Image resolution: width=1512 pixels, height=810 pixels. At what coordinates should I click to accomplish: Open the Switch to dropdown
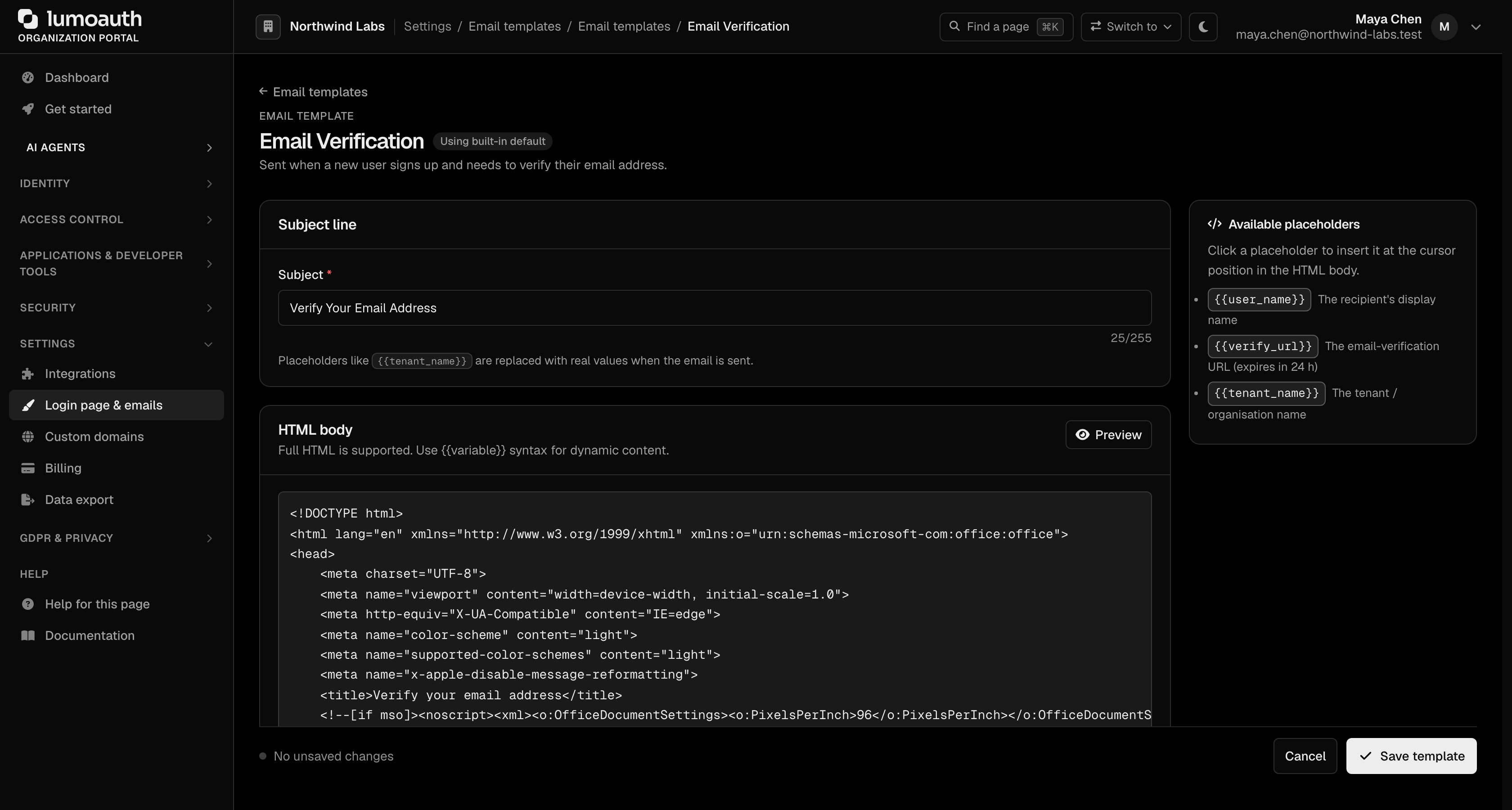point(1130,27)
